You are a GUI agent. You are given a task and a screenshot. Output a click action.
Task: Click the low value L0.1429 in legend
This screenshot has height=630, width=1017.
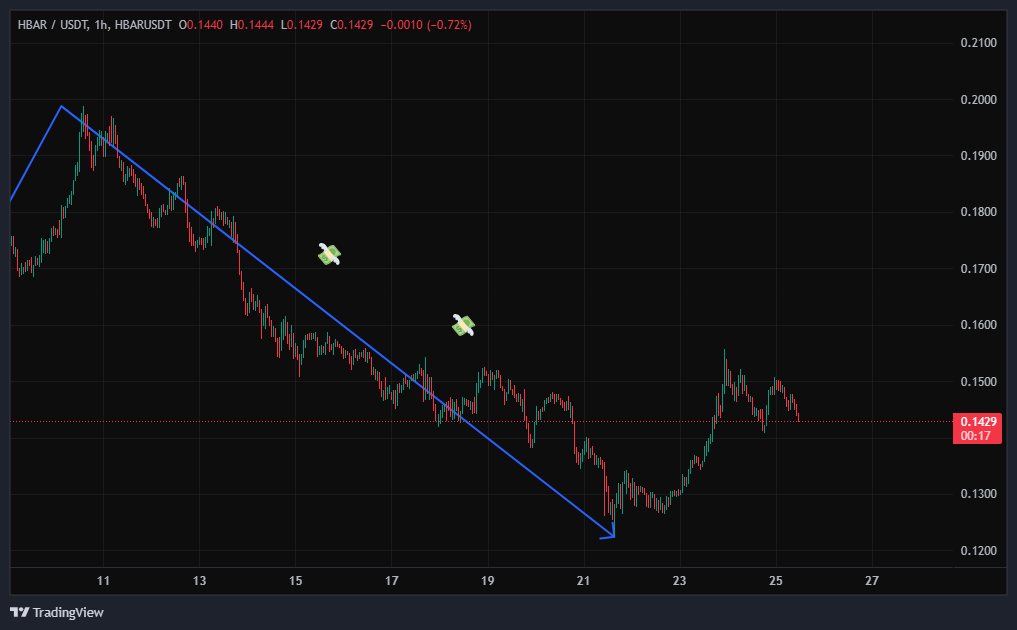point(301,24)
